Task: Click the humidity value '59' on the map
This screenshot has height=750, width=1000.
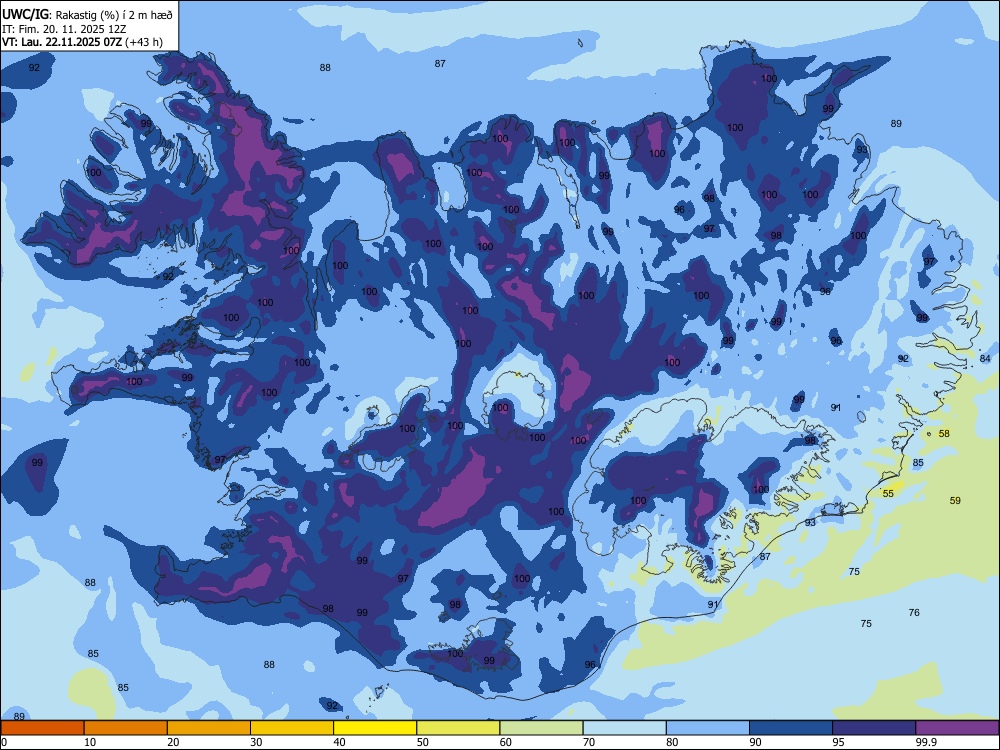Action: (955, 501)
